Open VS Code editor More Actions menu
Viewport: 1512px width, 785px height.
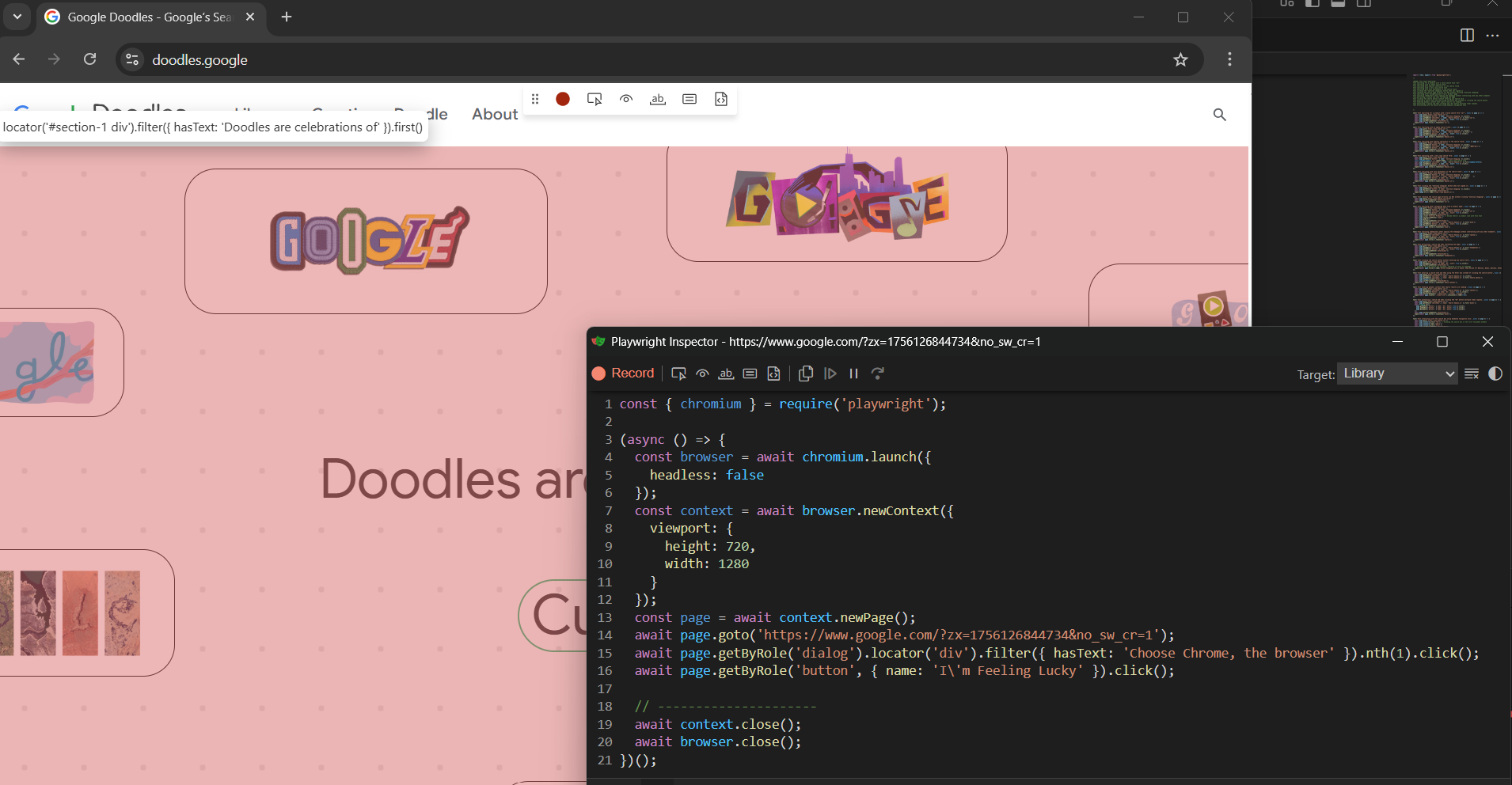pyautogui.click(x=1492, y=35)
